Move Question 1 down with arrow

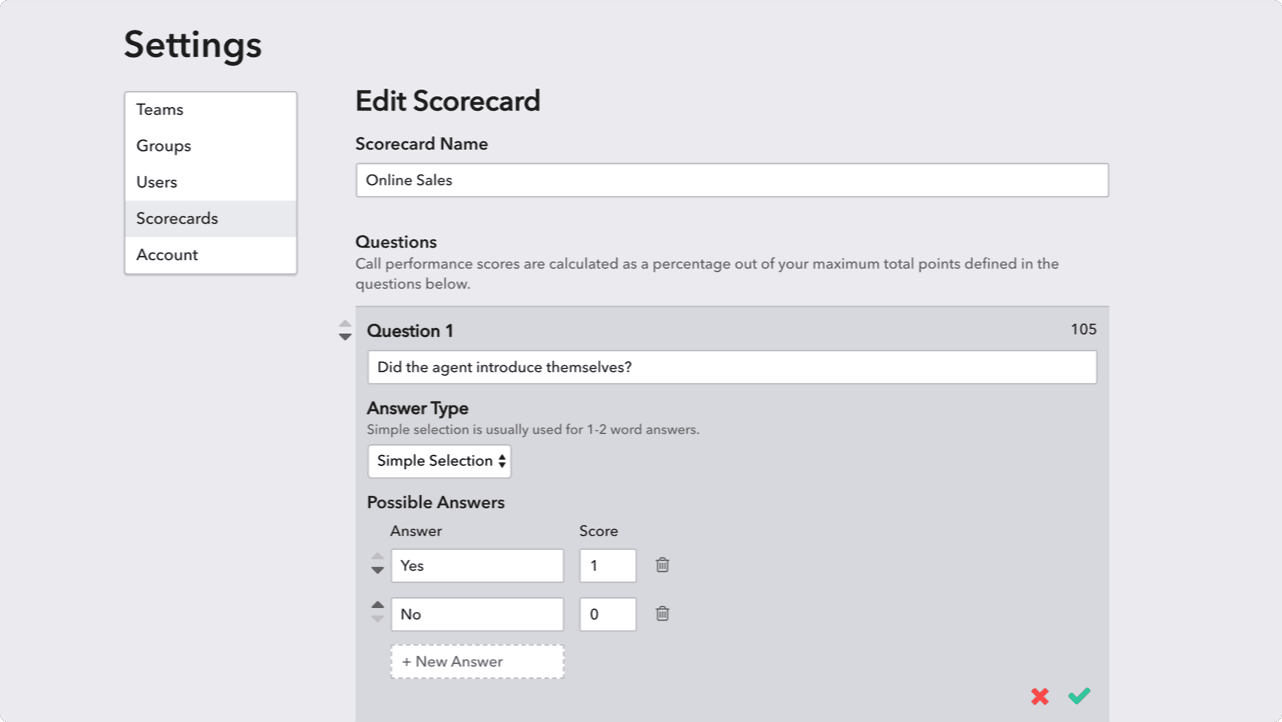click(345, 337)
